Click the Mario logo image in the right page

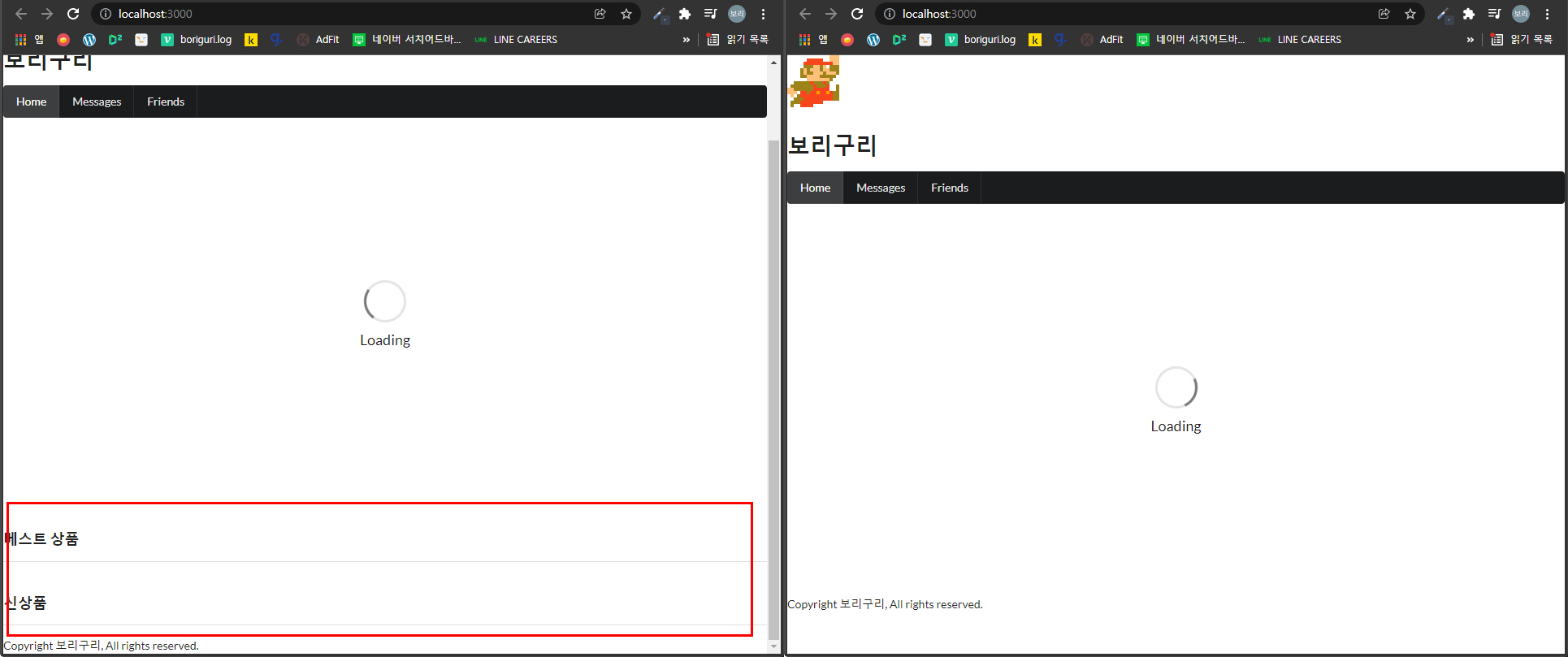click(814, 81)
